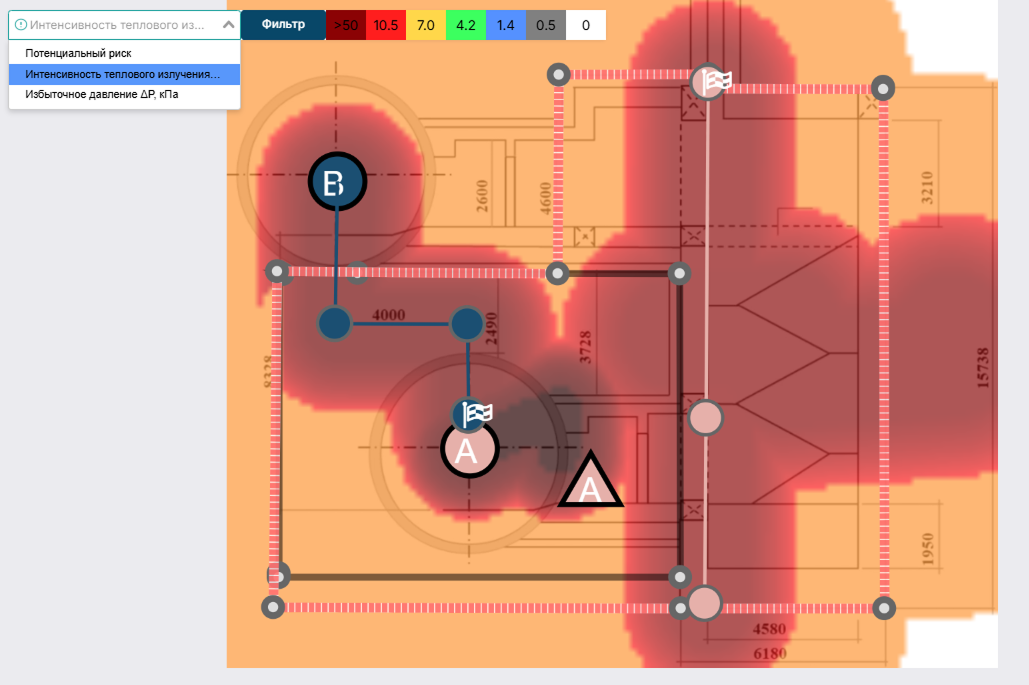This screenshot has width=1029, height=685.
Task: Click the yellow 7.0 legend swatch
Action: (x=426, y=25)
